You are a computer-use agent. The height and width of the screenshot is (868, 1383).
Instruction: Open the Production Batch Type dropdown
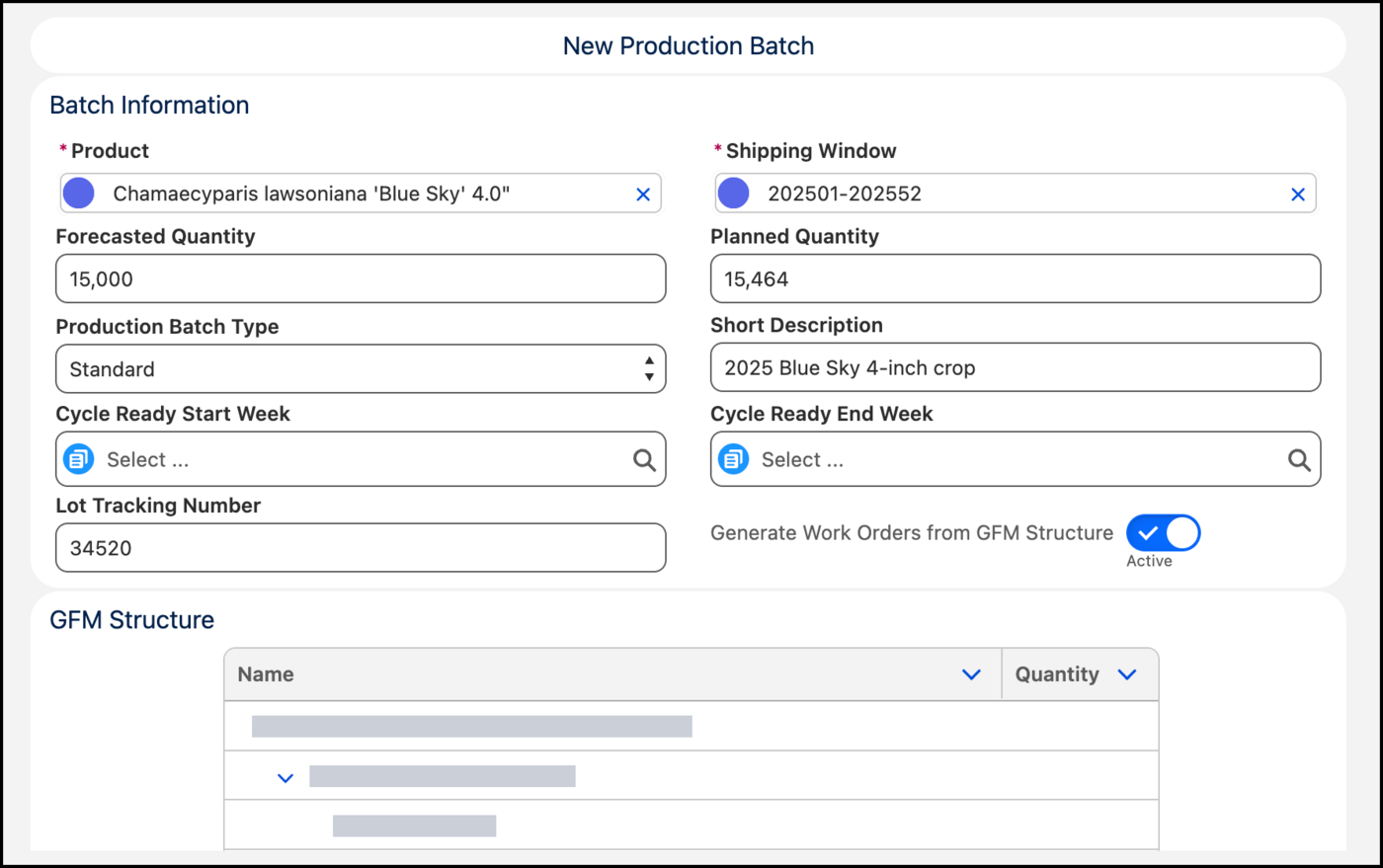point(361,369)
